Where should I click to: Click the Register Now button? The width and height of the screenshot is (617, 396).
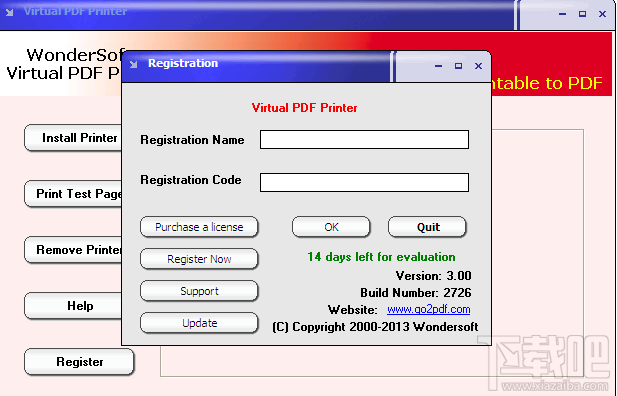199,259
